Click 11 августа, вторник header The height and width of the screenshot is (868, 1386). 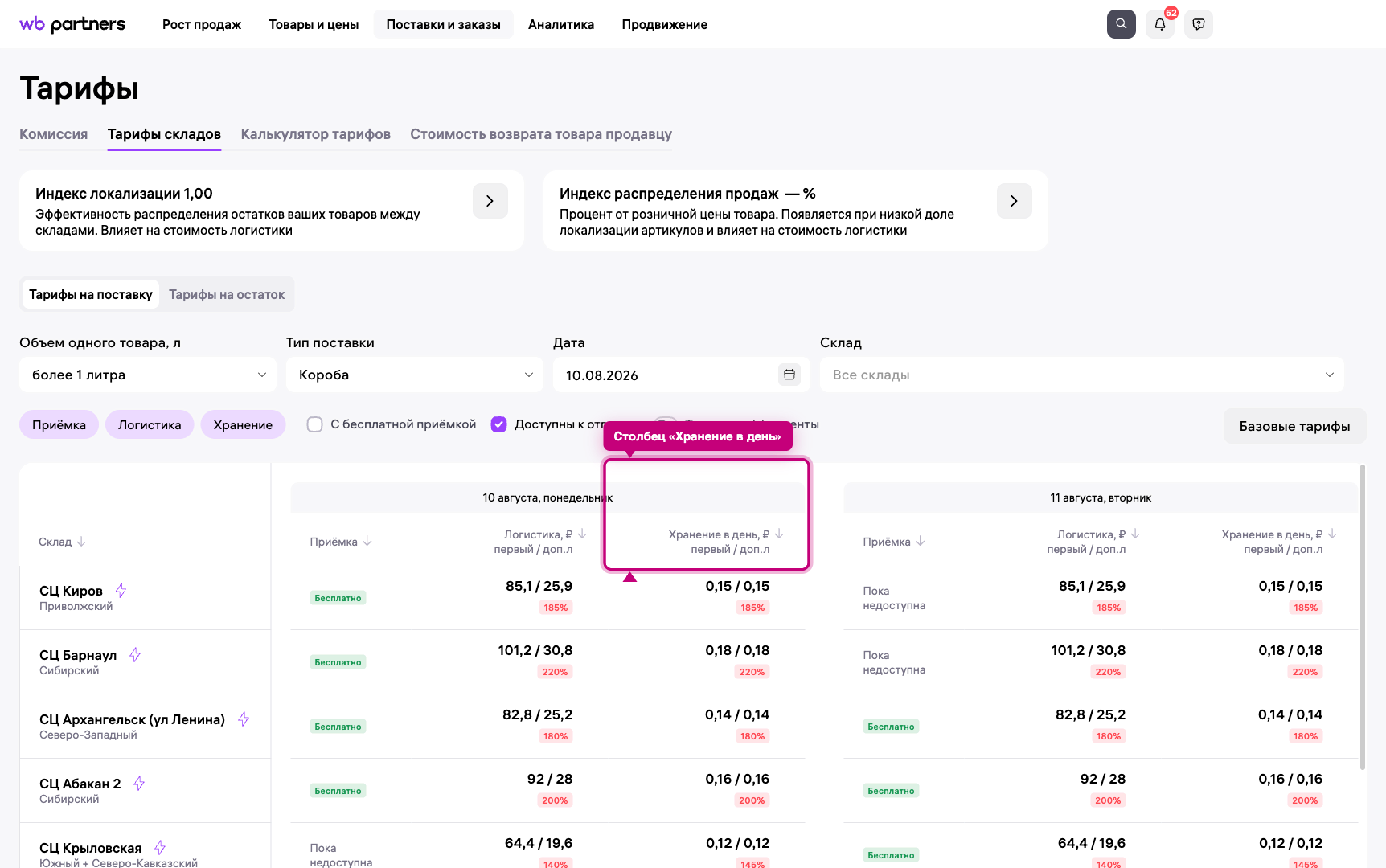point(1101,497)
